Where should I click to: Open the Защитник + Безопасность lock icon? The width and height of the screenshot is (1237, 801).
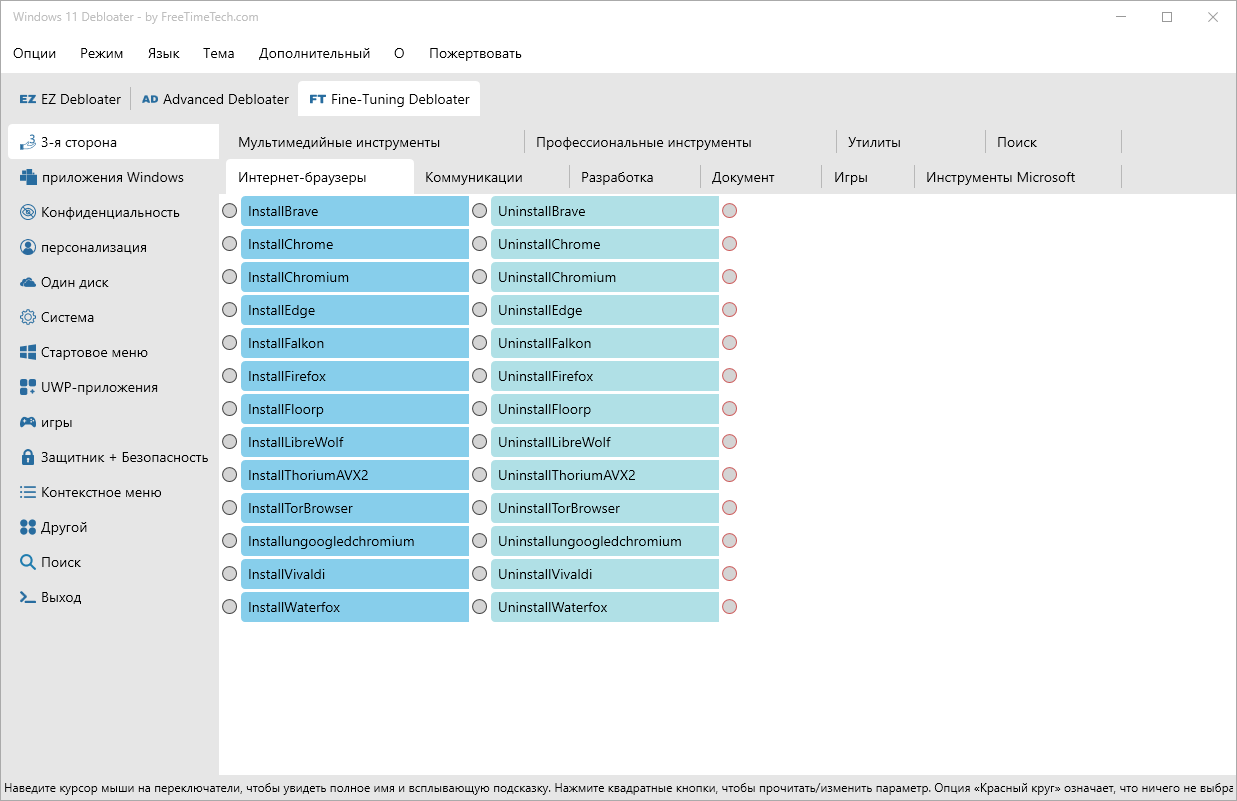coord(28,457)
